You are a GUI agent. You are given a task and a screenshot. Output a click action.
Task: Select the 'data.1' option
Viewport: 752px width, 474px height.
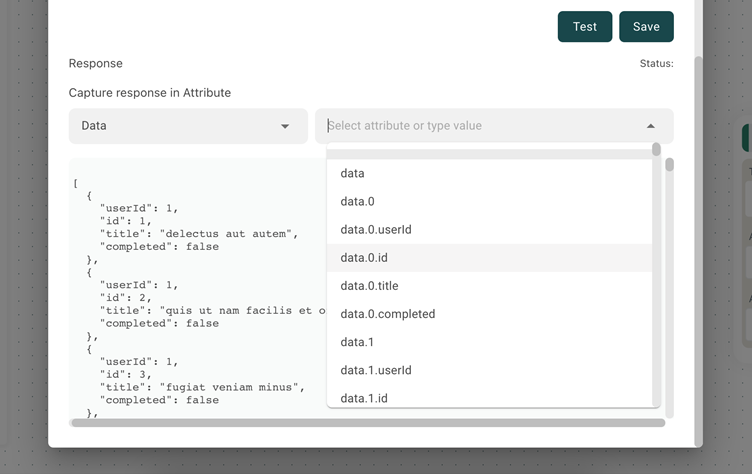click(489, 342)
